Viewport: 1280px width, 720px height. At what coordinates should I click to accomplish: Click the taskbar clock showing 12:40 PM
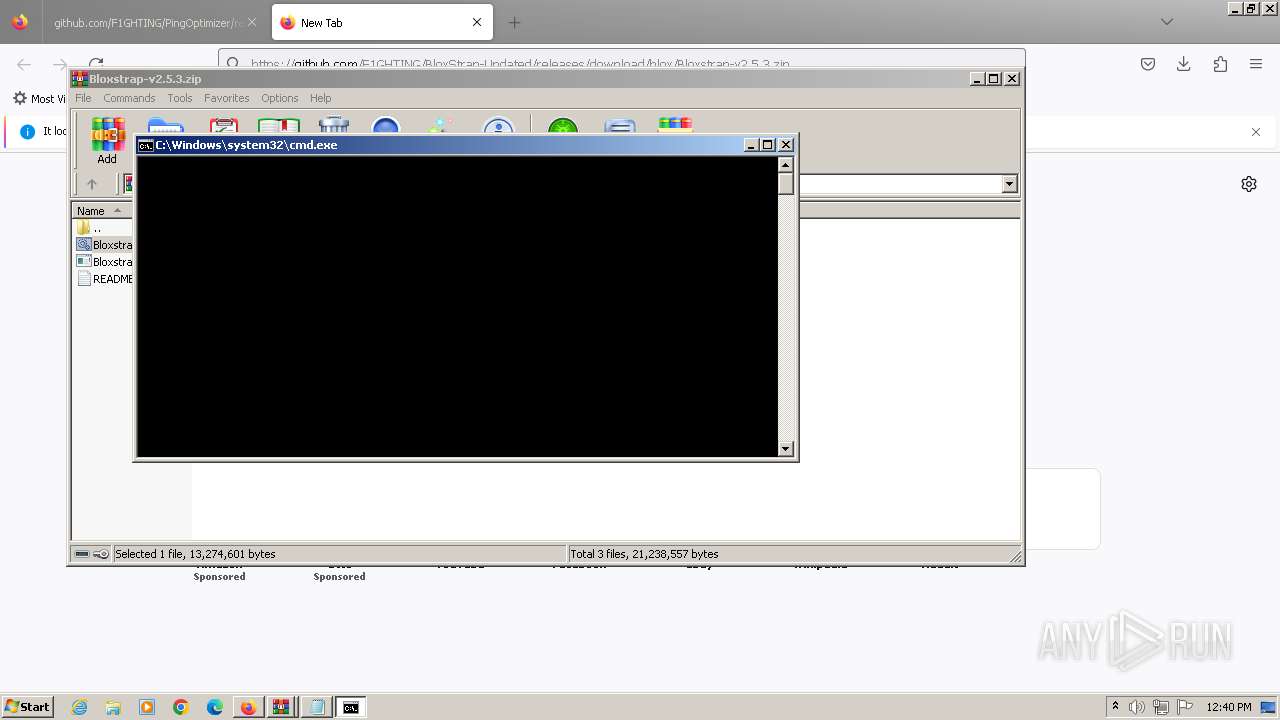click(x=1229, y=707)
